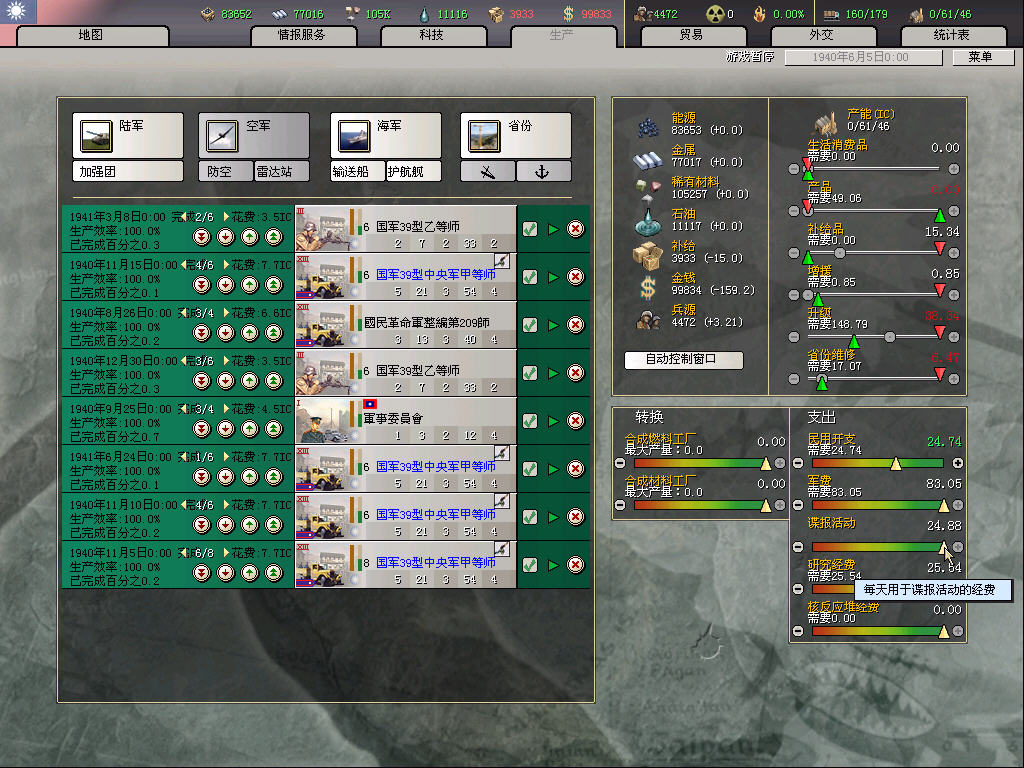Move 軍事委員會 order to top of queue
Screen dimensions: 1024x768
pos(273,429)
